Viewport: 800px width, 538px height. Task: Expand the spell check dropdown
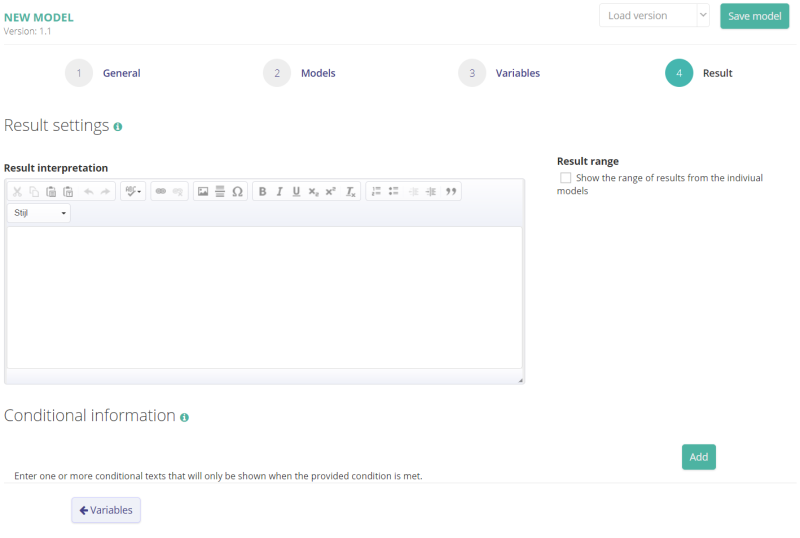pyautogui.click(x=133, y=191)
